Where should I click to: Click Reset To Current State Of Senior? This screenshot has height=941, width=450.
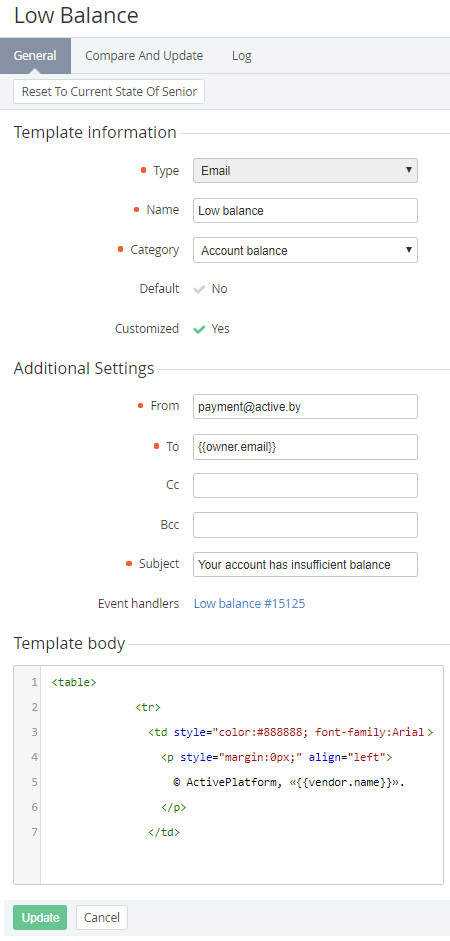pos(109,92)
